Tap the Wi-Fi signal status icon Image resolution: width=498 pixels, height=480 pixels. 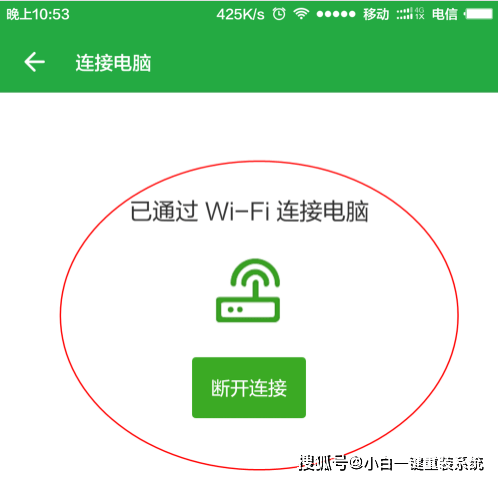[301, 14]
